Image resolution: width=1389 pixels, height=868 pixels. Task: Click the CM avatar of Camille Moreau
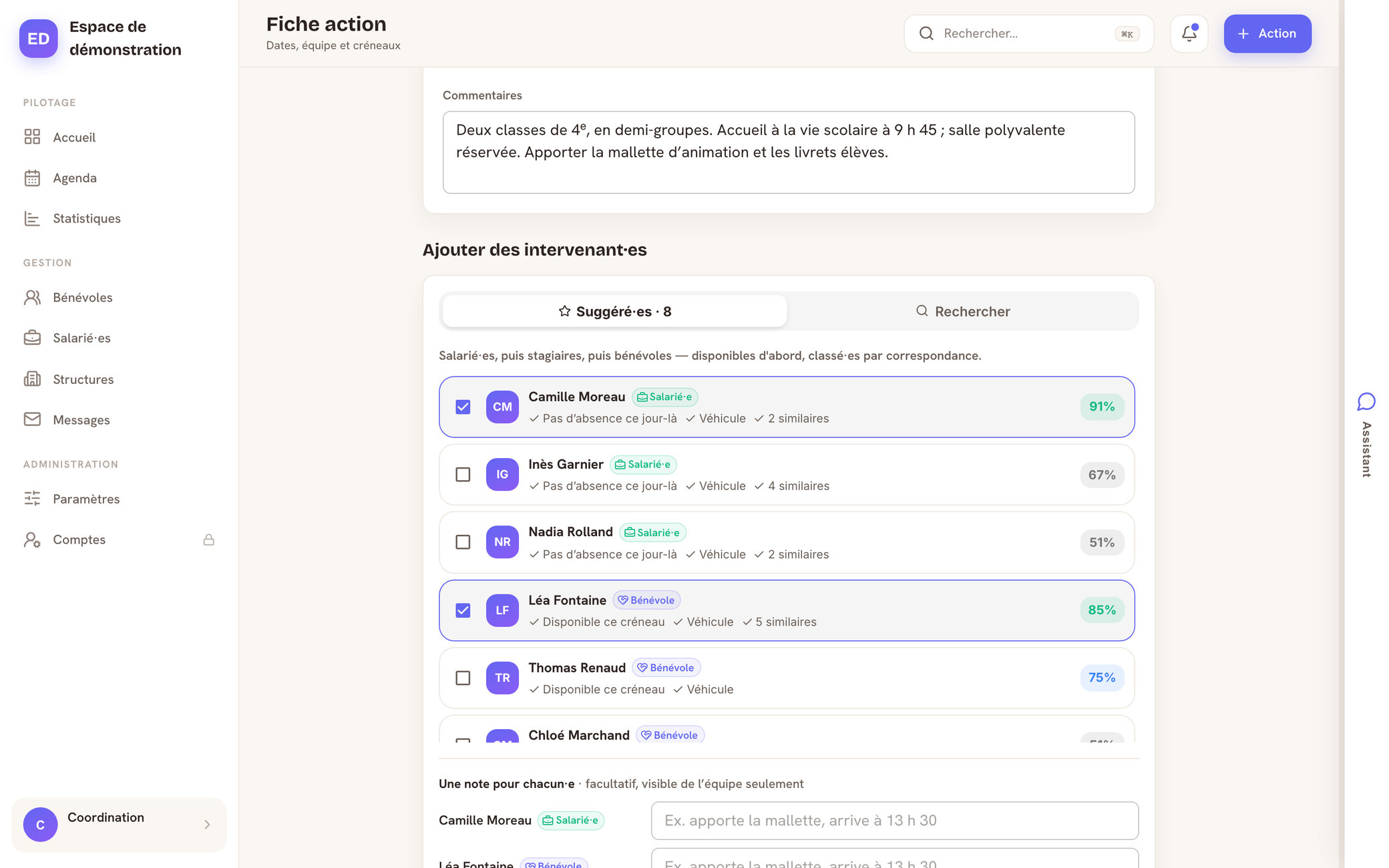pyautogui.click(x=502, y=407)
